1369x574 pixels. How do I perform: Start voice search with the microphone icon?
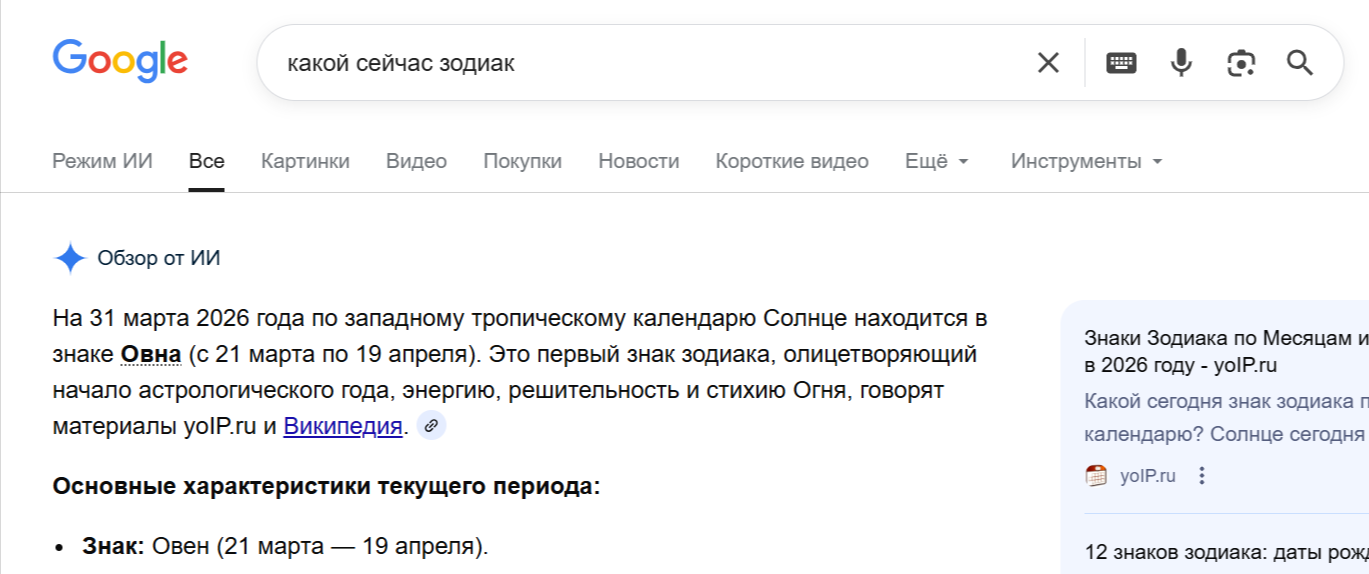pos(1181,63)
